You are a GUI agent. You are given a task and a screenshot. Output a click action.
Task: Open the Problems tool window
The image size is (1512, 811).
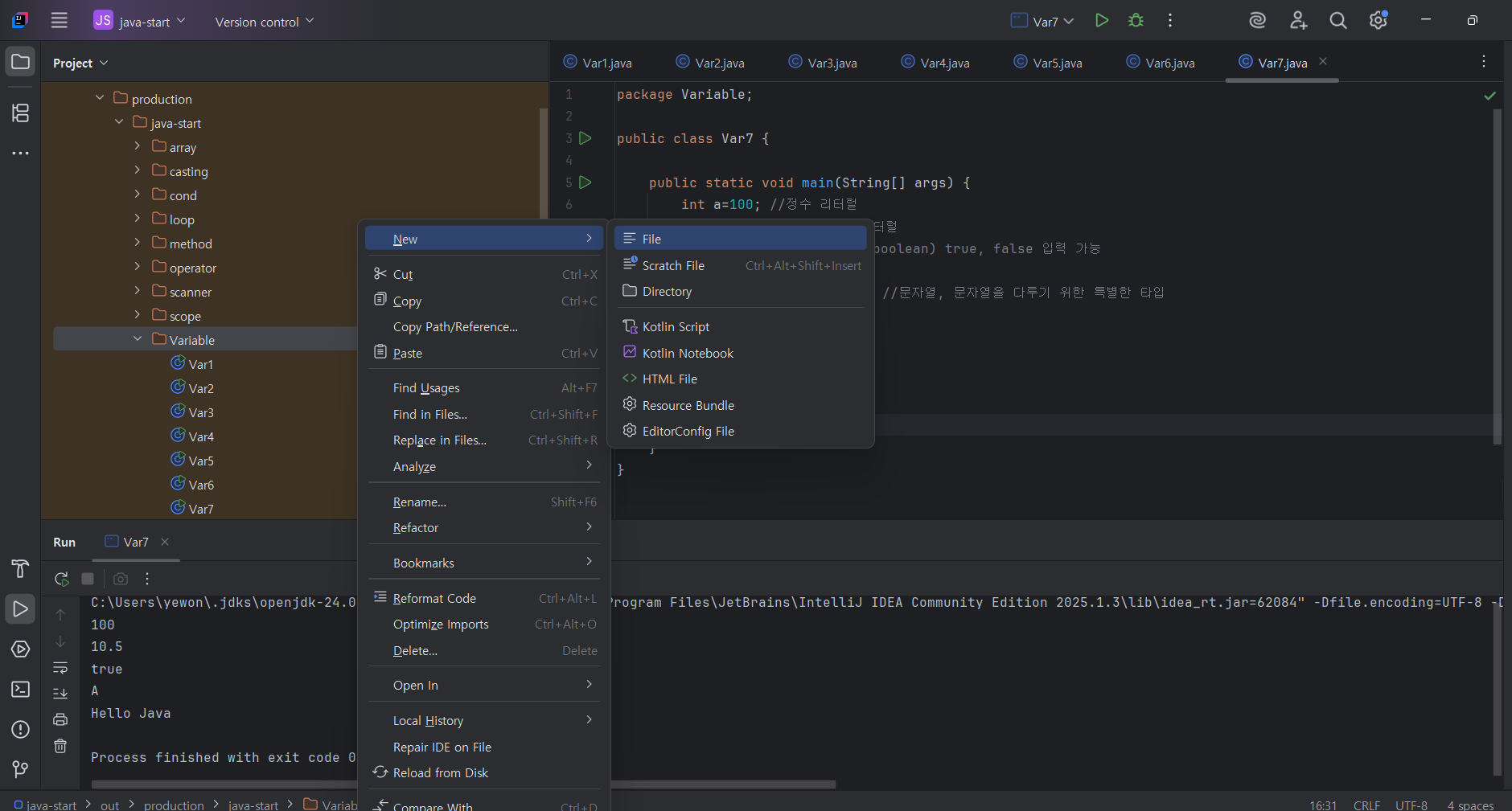tap(21, 730)
